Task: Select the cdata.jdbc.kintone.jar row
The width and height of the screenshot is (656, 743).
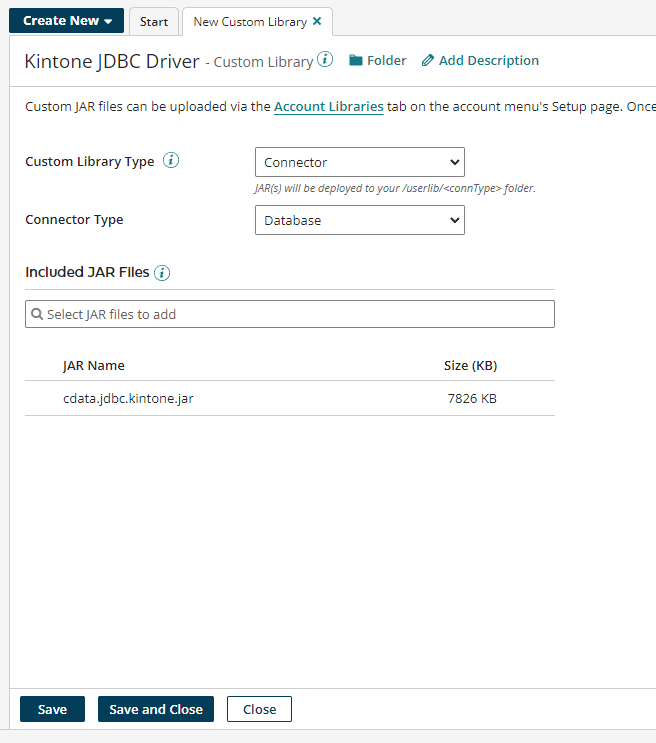Action: pos(290,399)
